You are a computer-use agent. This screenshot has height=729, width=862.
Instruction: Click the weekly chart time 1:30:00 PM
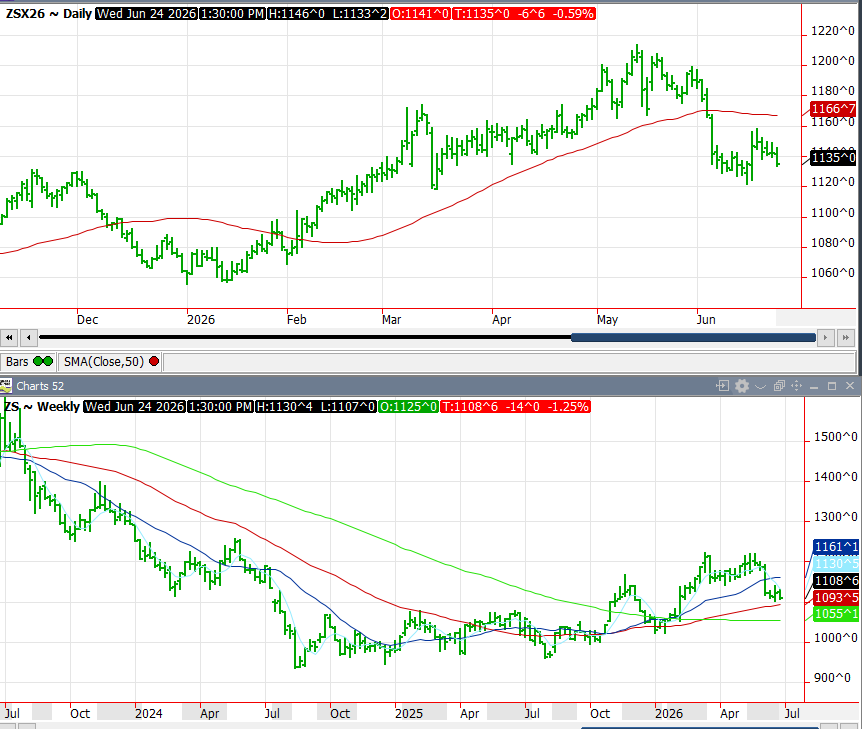tap(220, 407)
